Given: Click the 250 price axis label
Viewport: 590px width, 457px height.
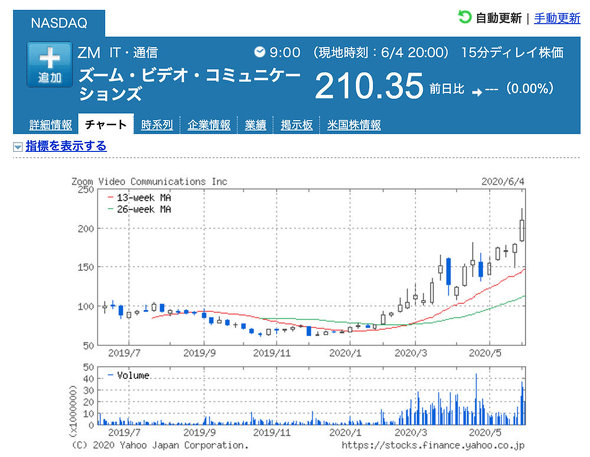Looking at the screenshot, I should click(86, 190).
